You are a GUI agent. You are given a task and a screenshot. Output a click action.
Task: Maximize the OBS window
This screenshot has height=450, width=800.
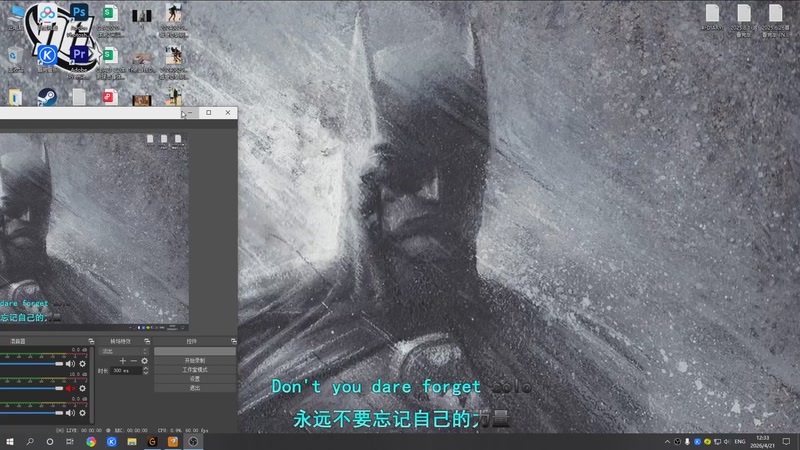[209, 113]
